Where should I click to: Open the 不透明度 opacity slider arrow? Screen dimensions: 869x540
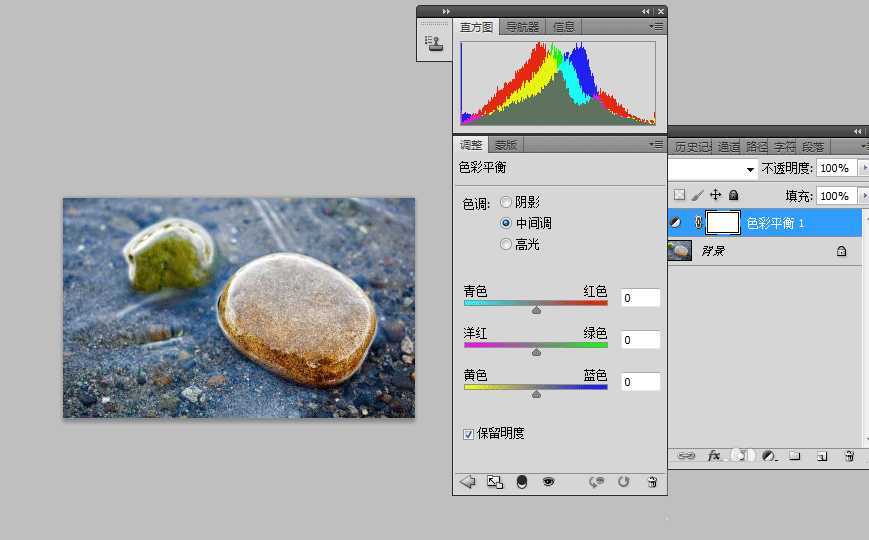pos(864,168)
